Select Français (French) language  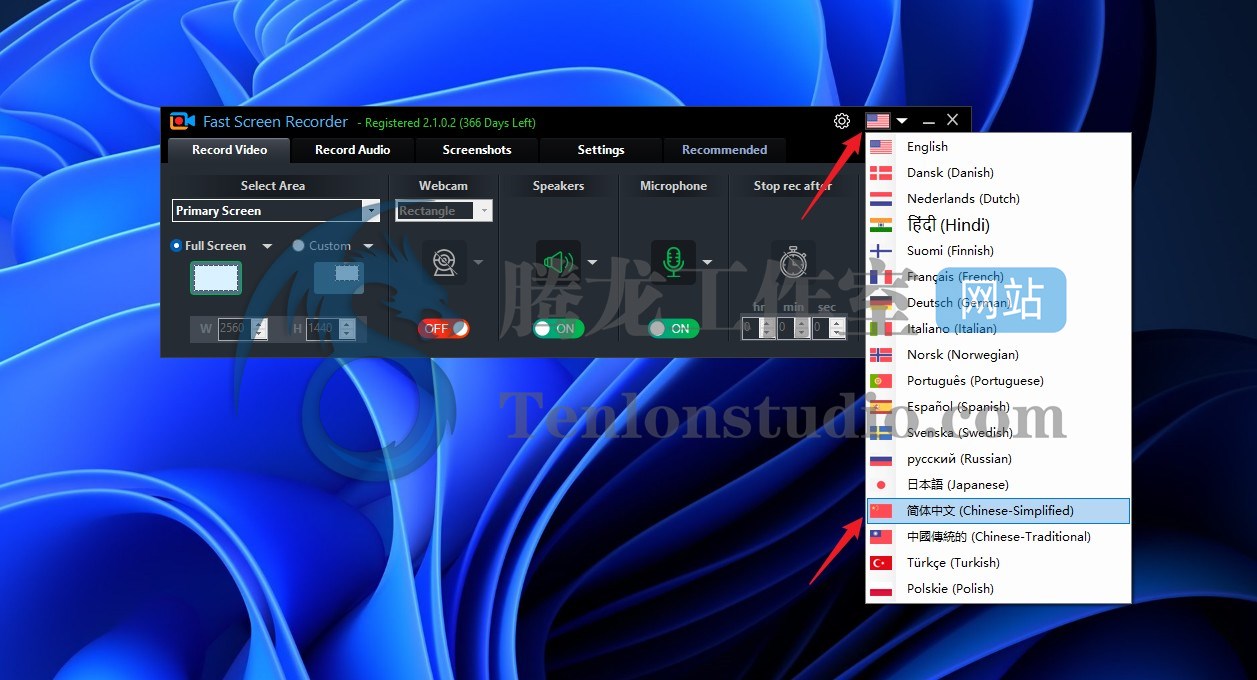coord(998,277)
